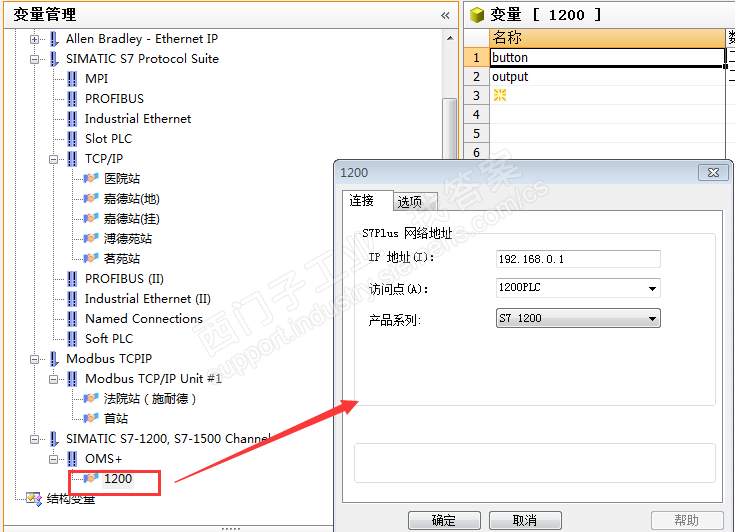Select the 医院站 tree label
The width and height of the screenshot is (735, 532).
click(x=122, y=179)
